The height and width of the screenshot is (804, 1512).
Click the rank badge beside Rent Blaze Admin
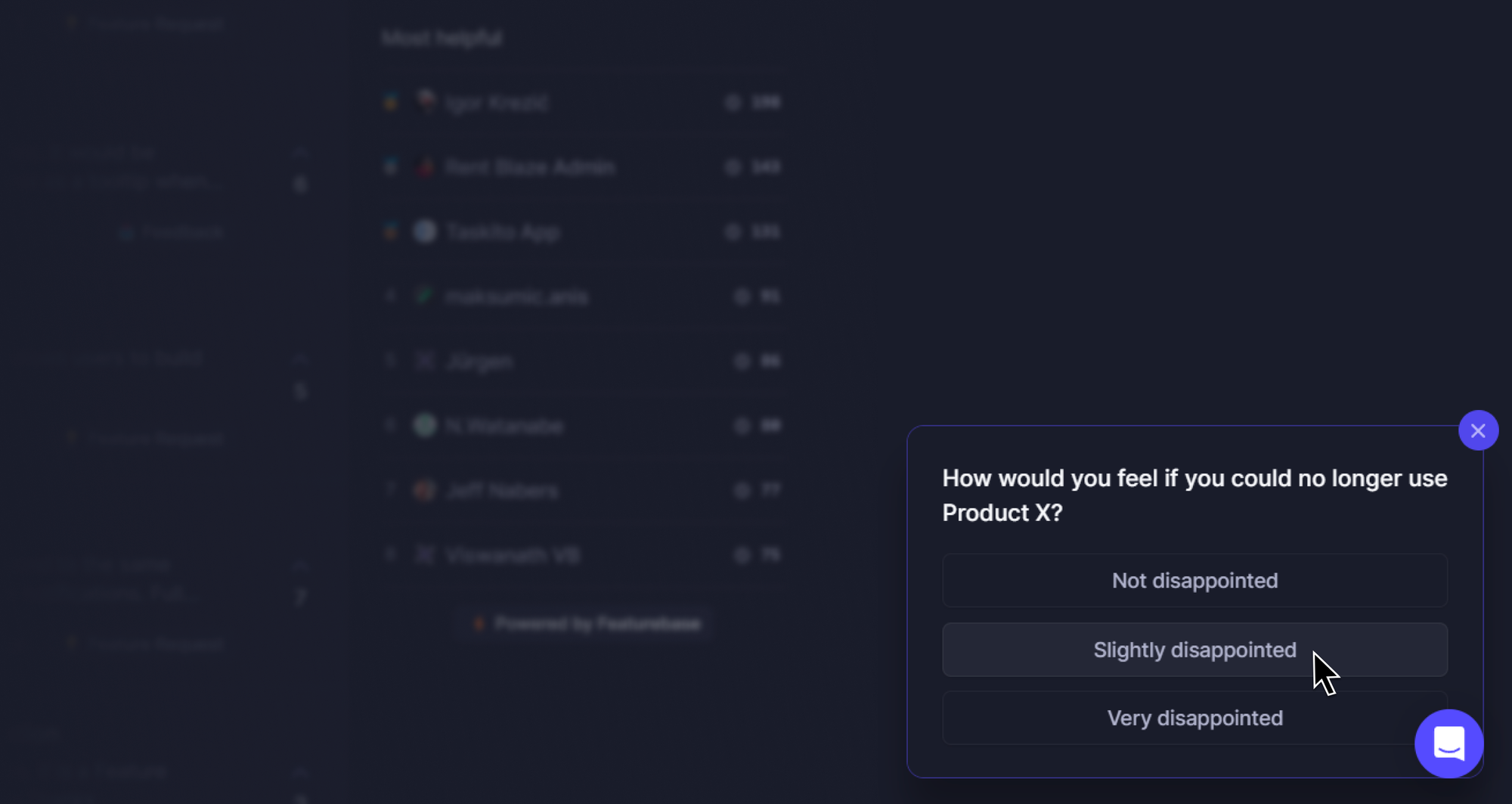click(390, 167)
